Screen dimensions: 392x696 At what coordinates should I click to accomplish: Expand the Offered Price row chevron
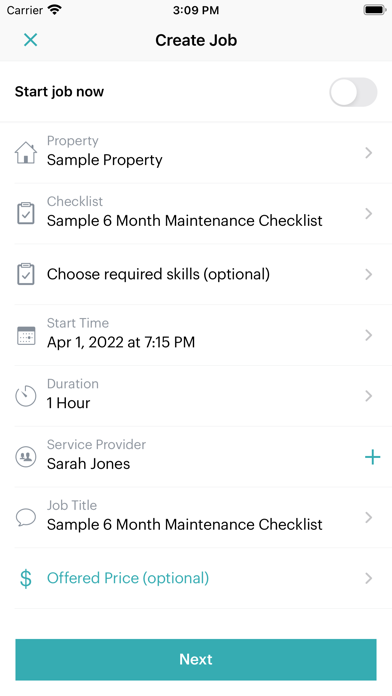click(368, 578)
